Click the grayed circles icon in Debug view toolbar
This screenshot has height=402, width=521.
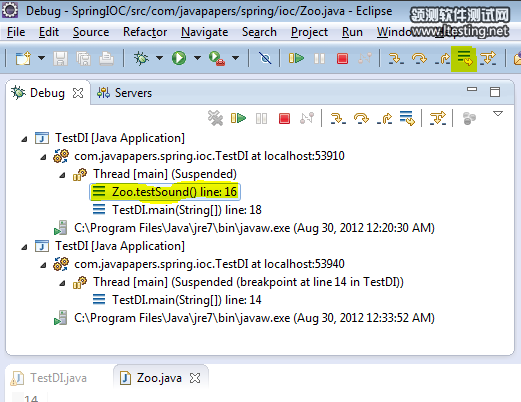469,119
